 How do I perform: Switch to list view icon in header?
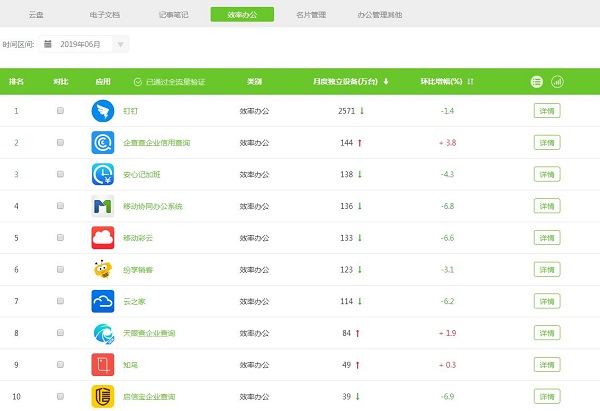[x=536, y=82]
